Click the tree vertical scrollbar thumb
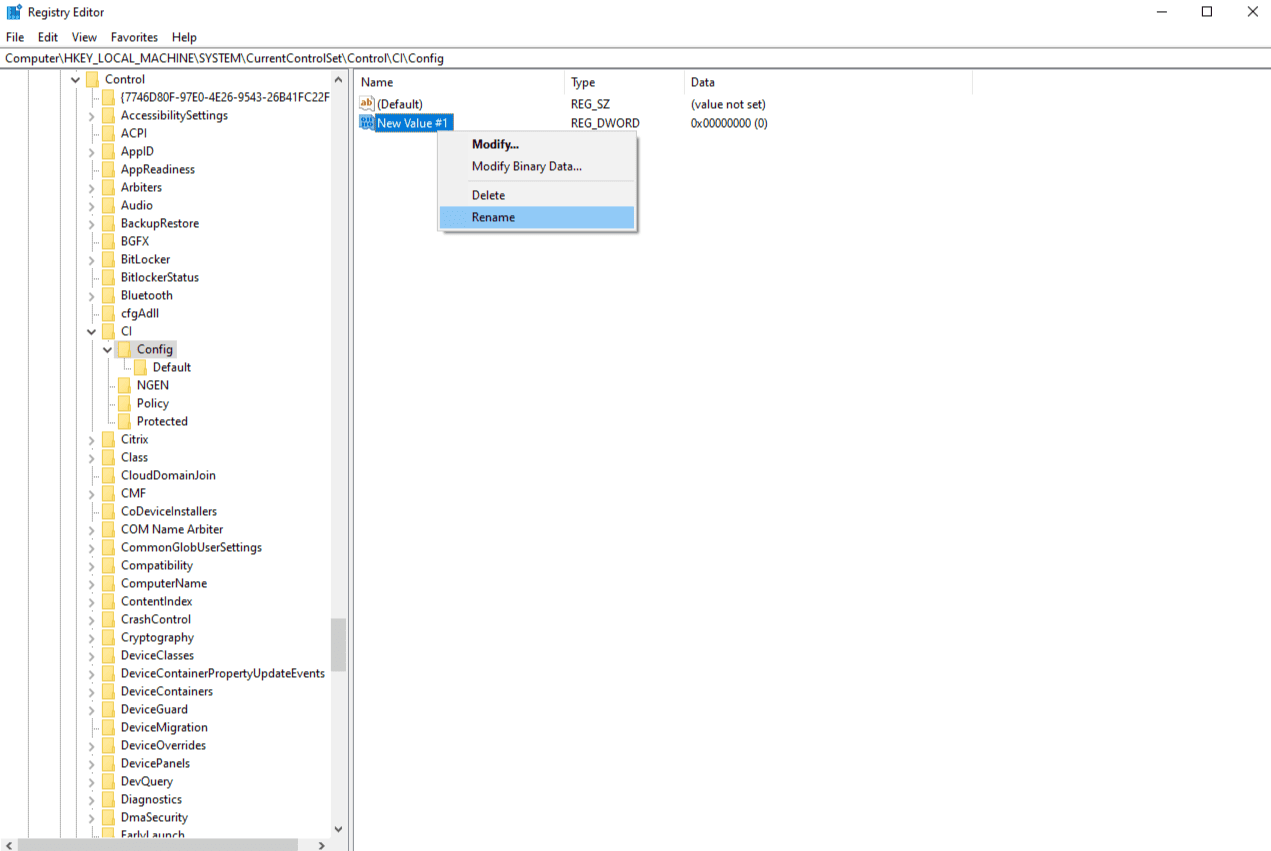1271x851 pixels. [x=338, y=644]
